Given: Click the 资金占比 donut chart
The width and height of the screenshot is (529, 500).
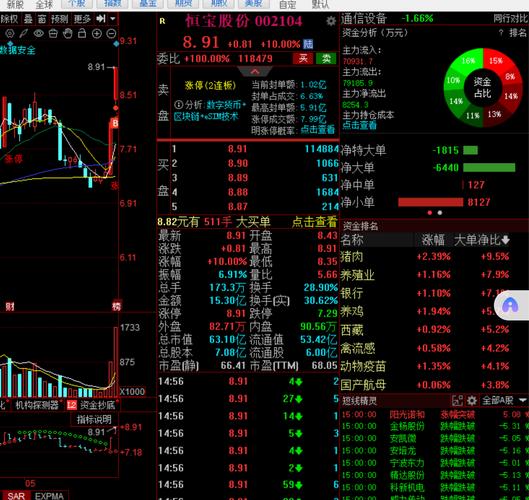Looking at the screenshot, I should coord(483,87).
